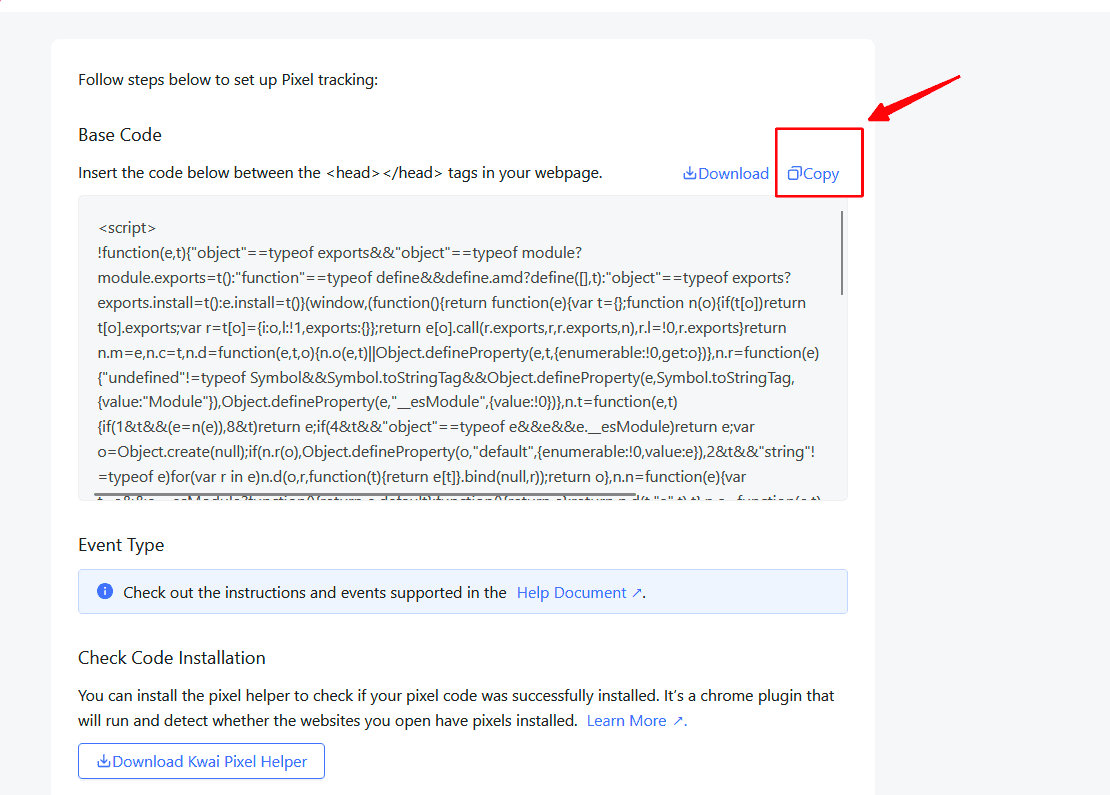Click the blue info icon in Event Type banner
This screenshot has height=795, width=1110.
coord(105,592)
